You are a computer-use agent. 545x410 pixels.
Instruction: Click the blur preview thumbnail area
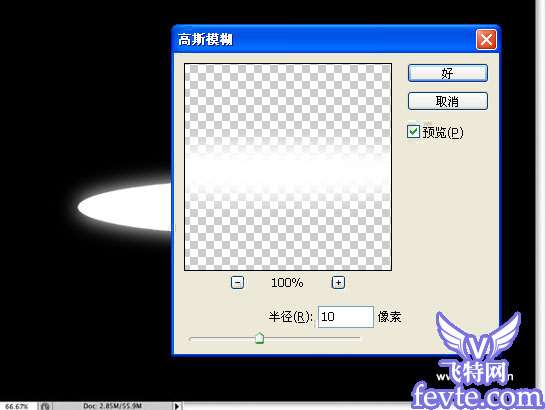(x=288, y=167)
